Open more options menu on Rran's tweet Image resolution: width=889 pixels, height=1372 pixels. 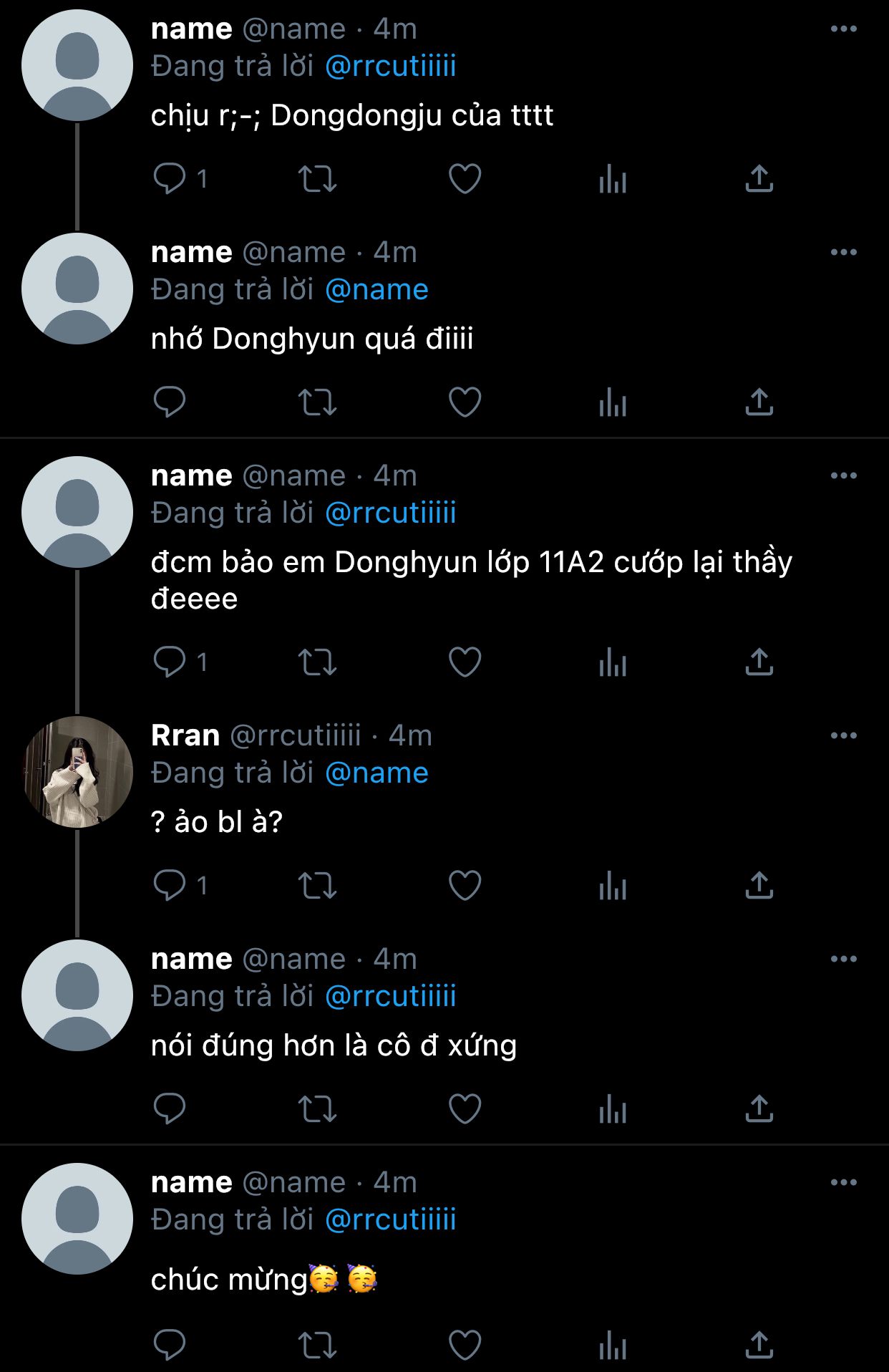point(844,736)
